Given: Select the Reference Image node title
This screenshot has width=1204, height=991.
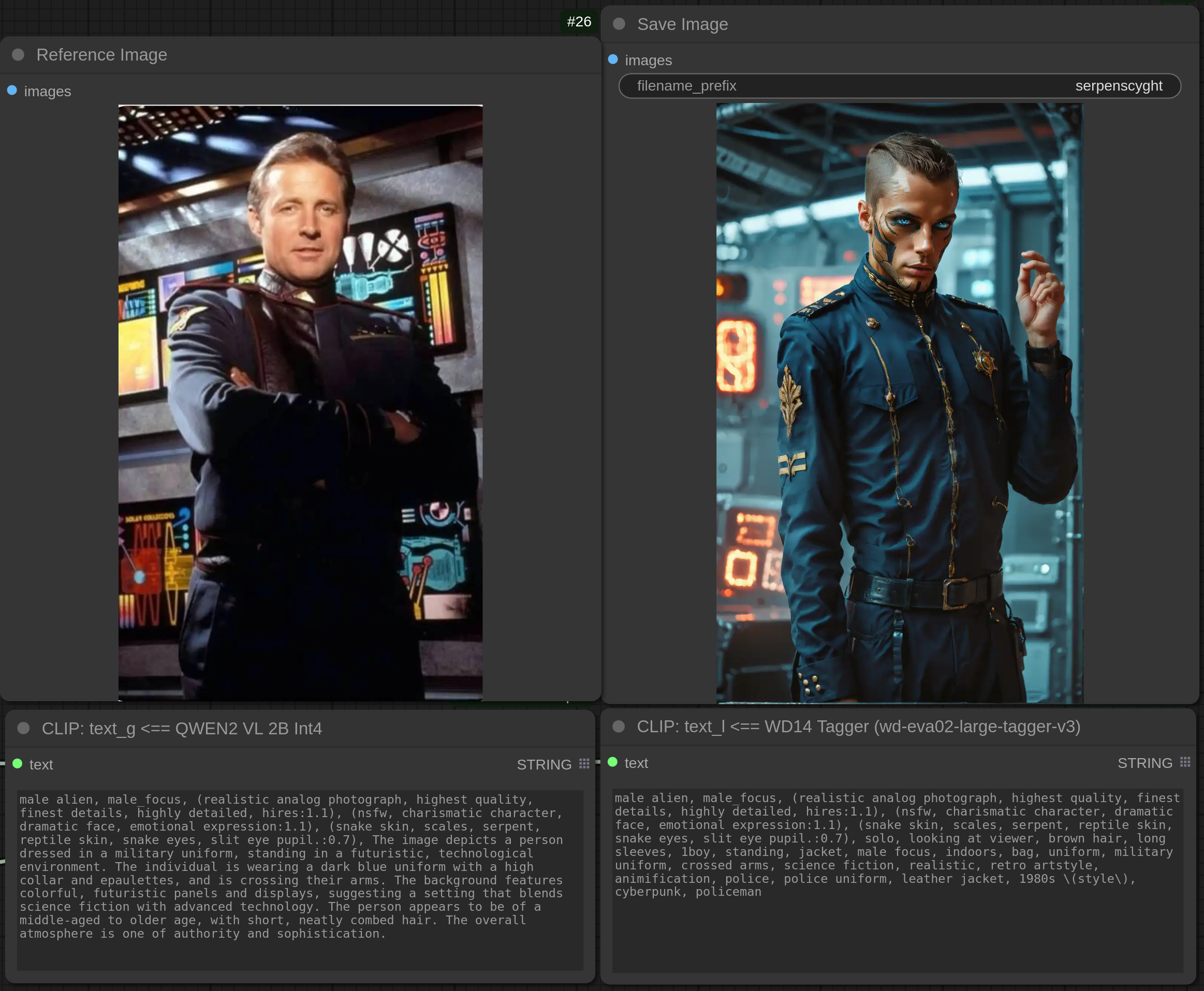Looking at the screenshot, I should click(x=101, y=55).
